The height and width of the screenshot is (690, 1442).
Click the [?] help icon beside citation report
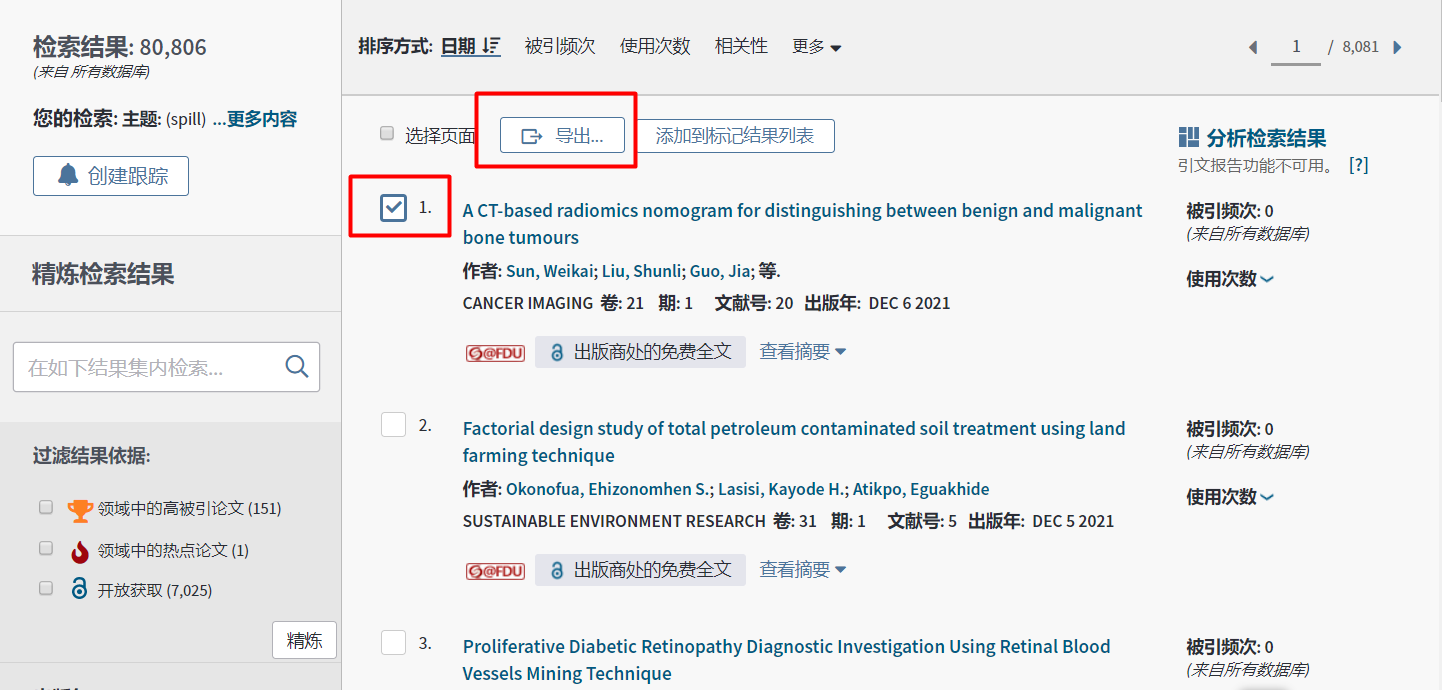coord(1358,165)
